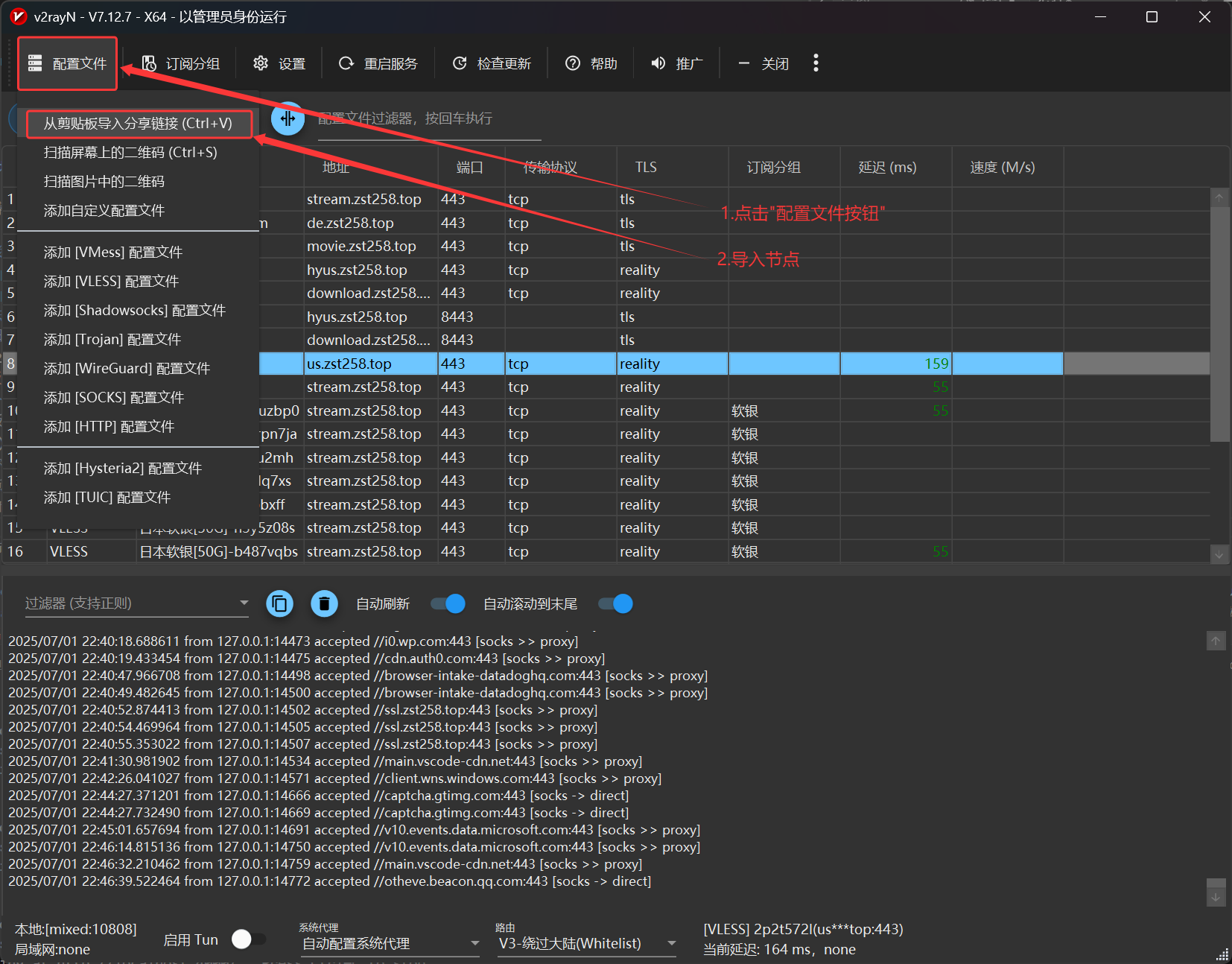Toggle the 自动刷新 switch

point(448,603)
